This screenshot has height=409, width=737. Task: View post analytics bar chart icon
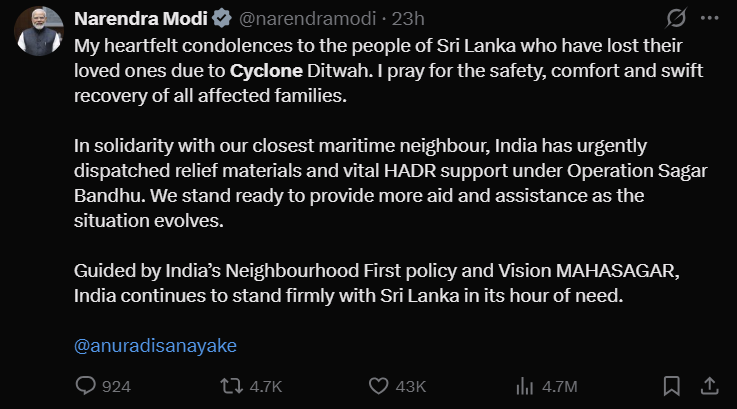coord(523,385)
